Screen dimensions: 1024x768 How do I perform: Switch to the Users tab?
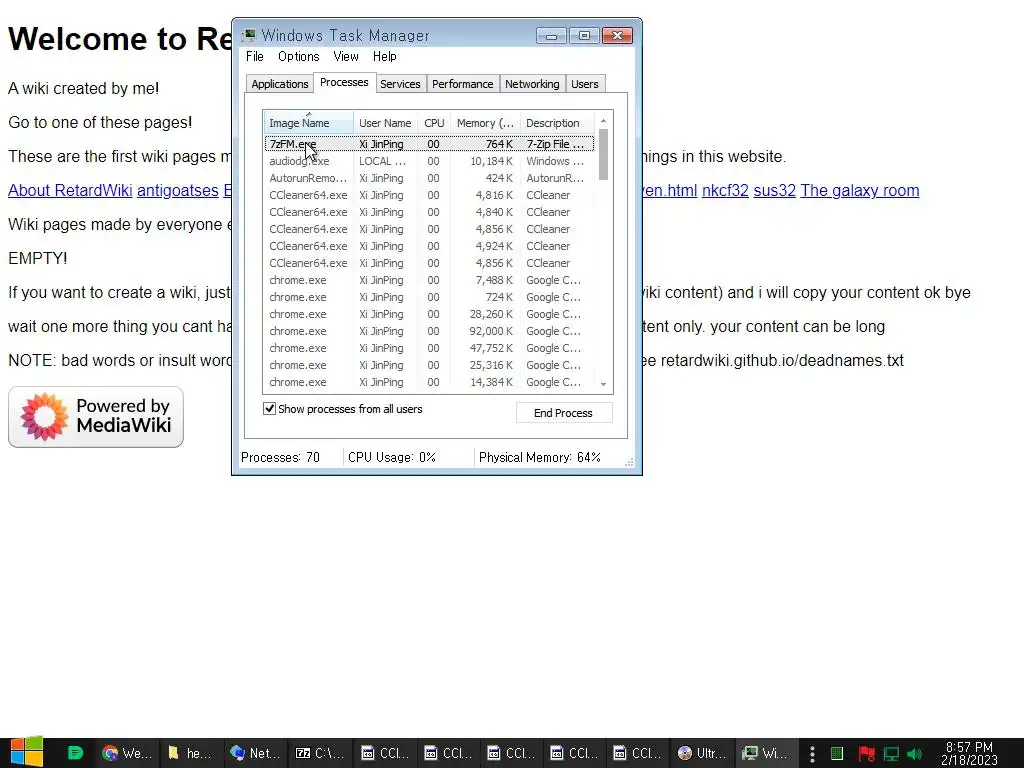(584, 84)
